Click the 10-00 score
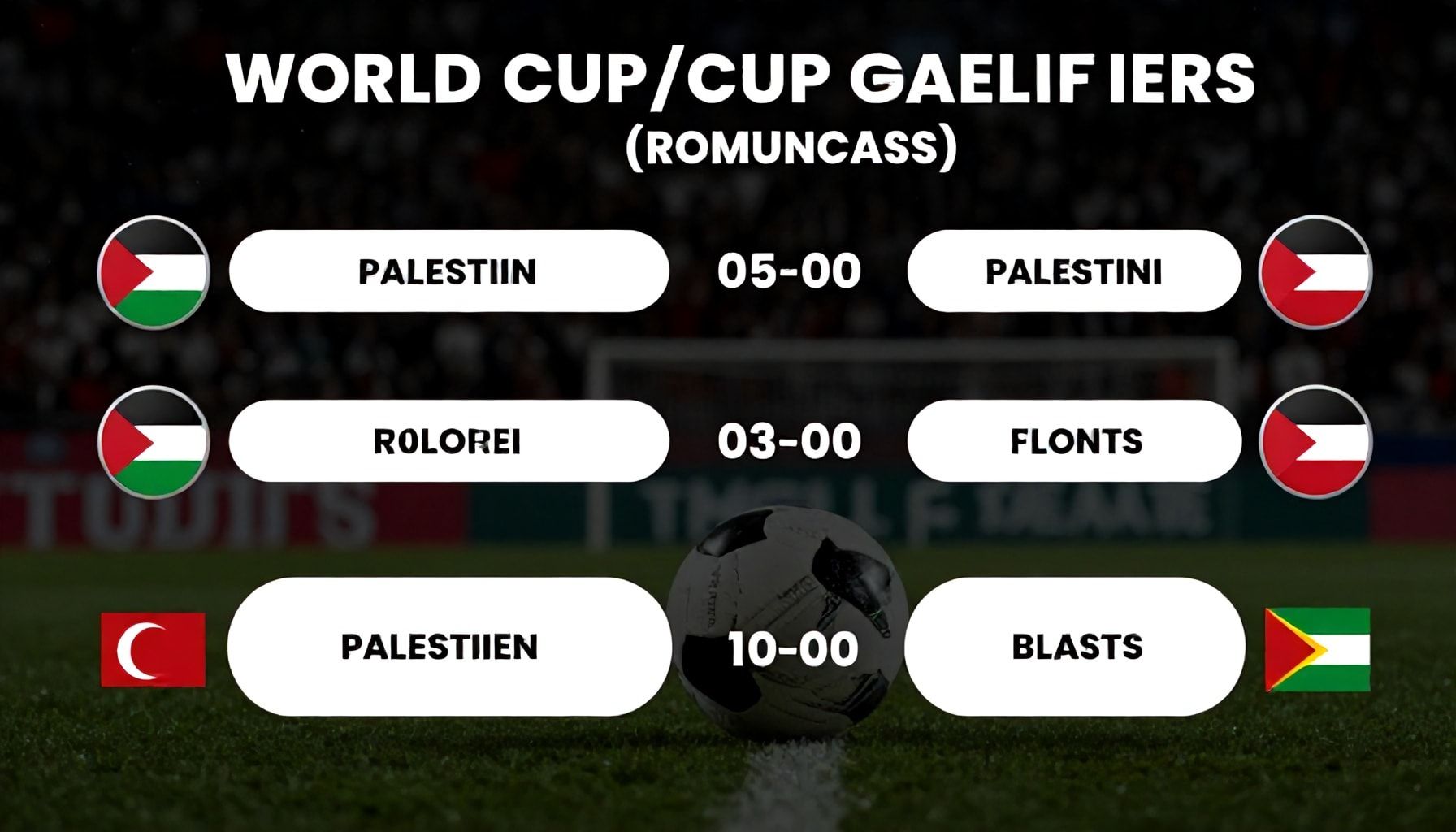This screenshot has width=1456, height=832. 792,649
